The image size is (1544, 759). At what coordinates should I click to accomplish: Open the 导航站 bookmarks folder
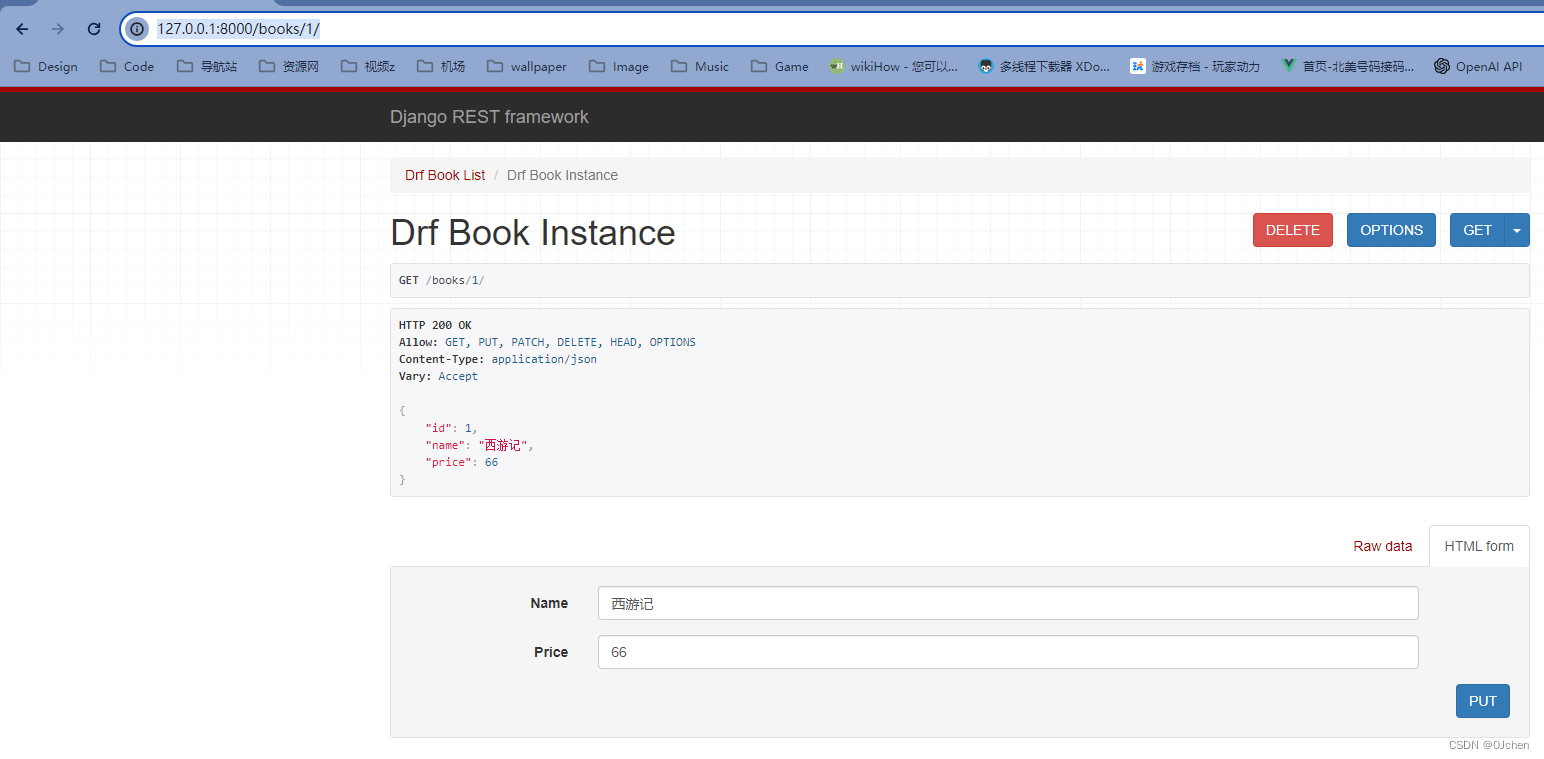tap(207, 66)
